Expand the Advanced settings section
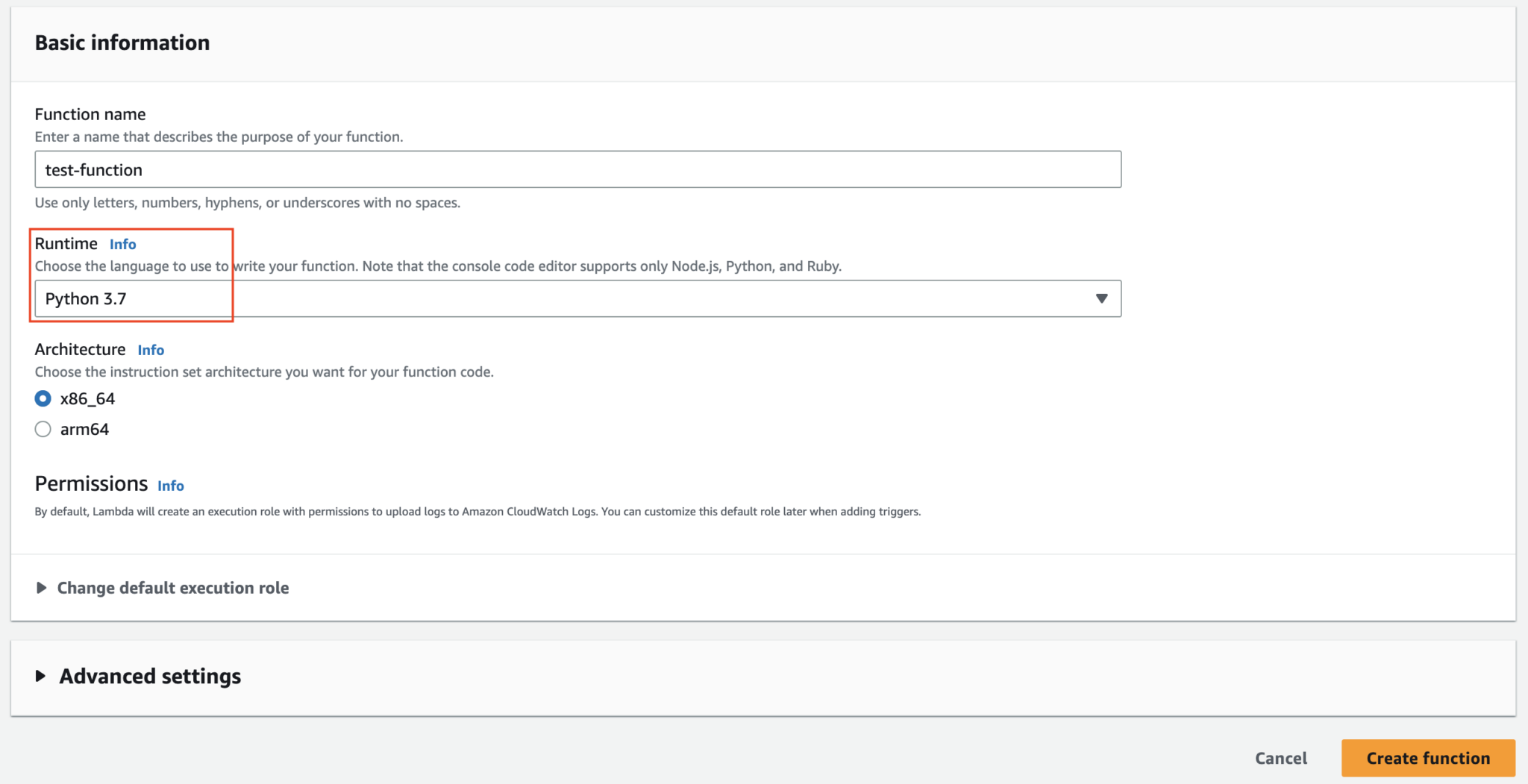The width and height of the screenshot is (1528, 784). tap(149, 677)
